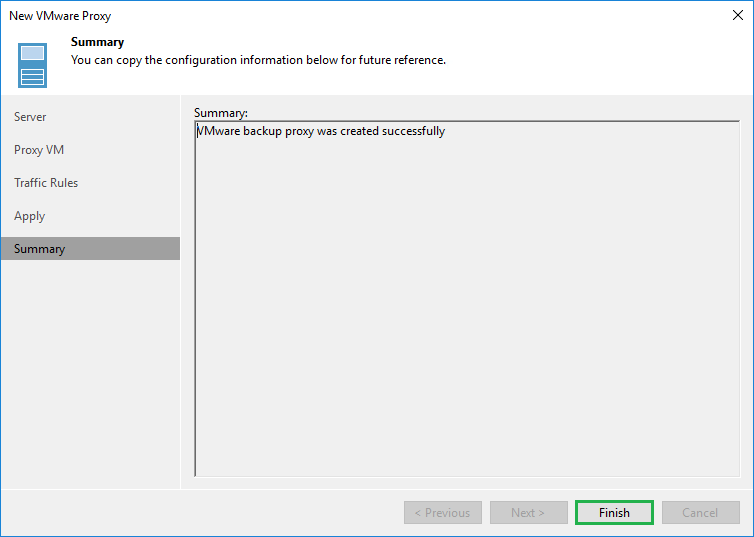Click the empty footer area left of Previous
The height and width of the screenshot is (537, 754).
coord(200,513)
